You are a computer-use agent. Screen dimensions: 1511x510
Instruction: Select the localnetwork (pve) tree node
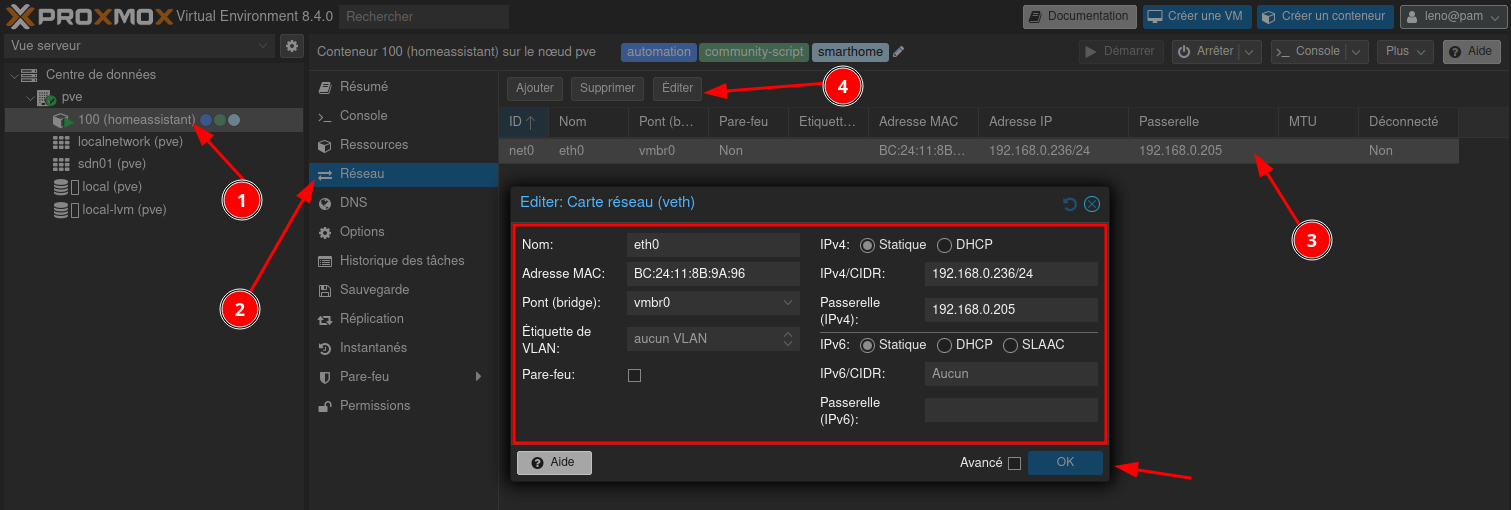tap(130, 142)
